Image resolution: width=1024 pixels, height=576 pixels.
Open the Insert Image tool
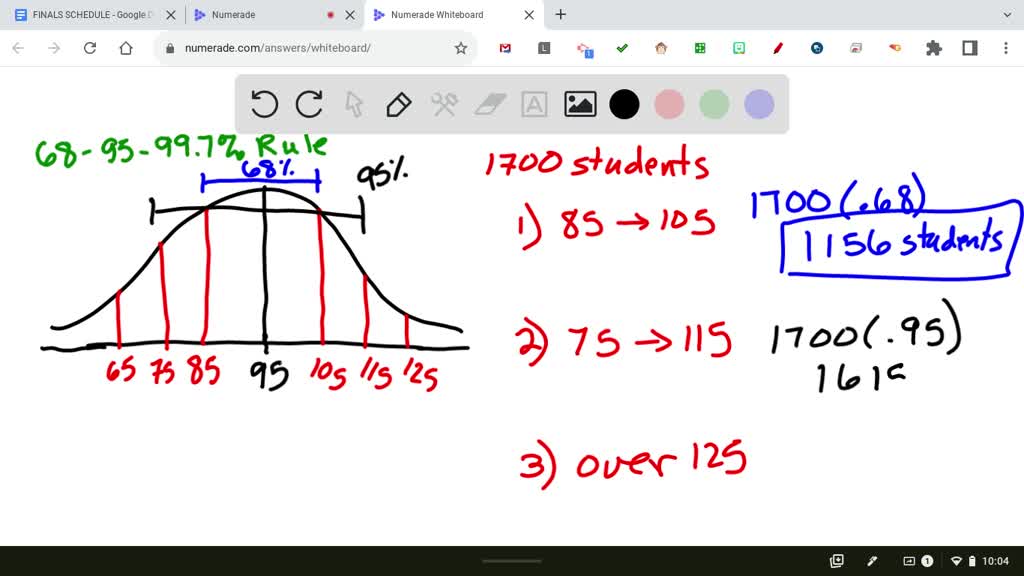579,105
